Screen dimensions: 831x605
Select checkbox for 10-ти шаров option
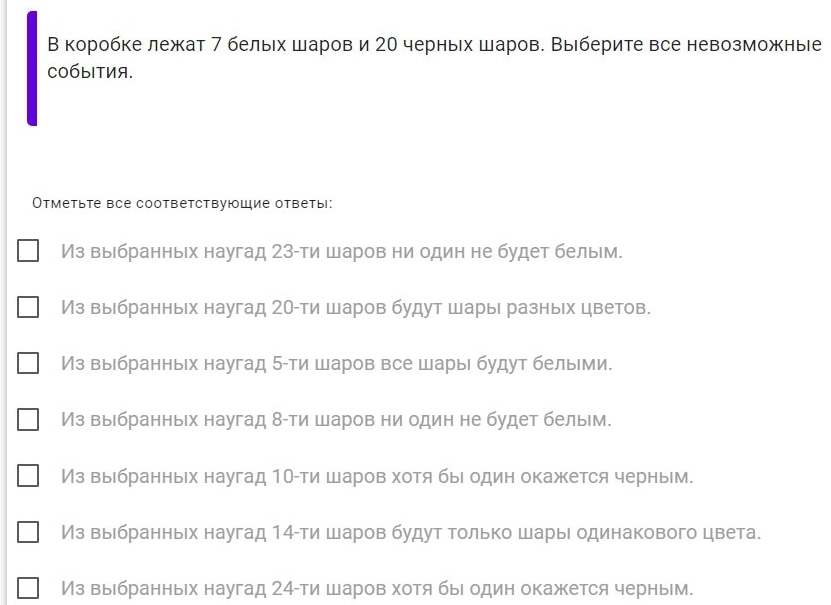click(28, 475)
